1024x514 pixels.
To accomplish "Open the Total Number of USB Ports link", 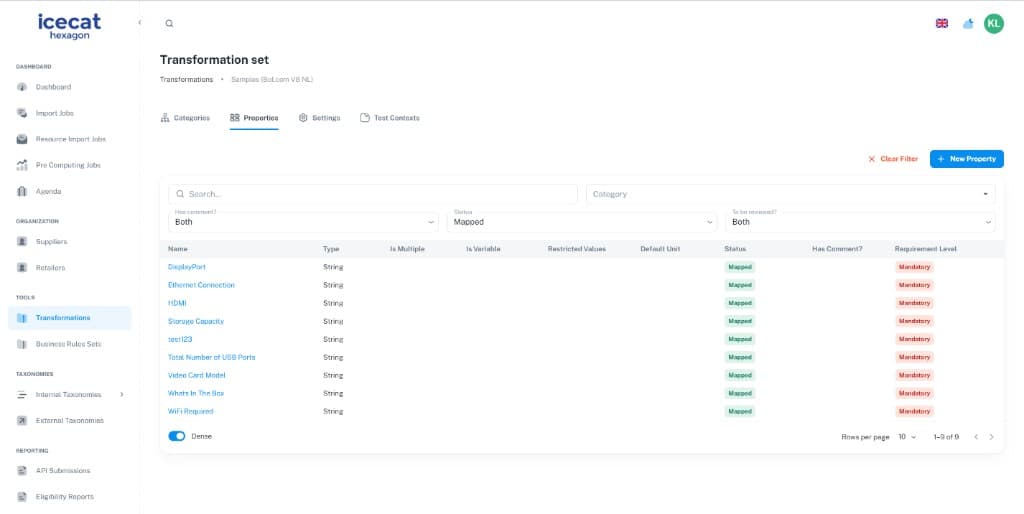I will (212, 357).
